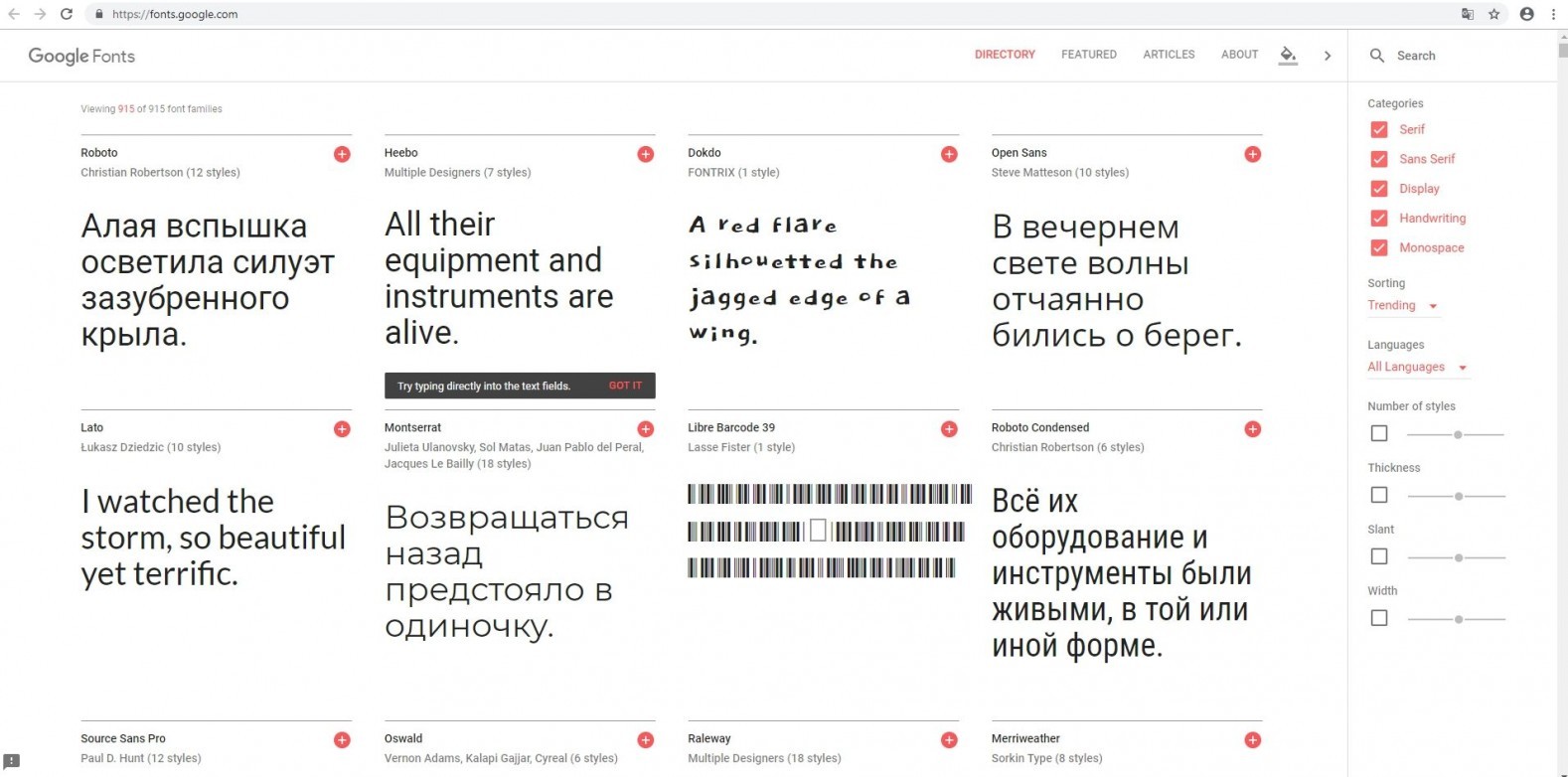
Task: Add Source Sans Pro font plus icon
Action: (x=342, y=740)
